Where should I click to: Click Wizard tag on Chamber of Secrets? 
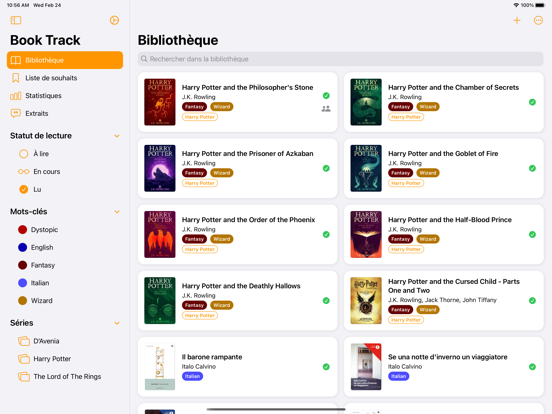tap(428, 107)
